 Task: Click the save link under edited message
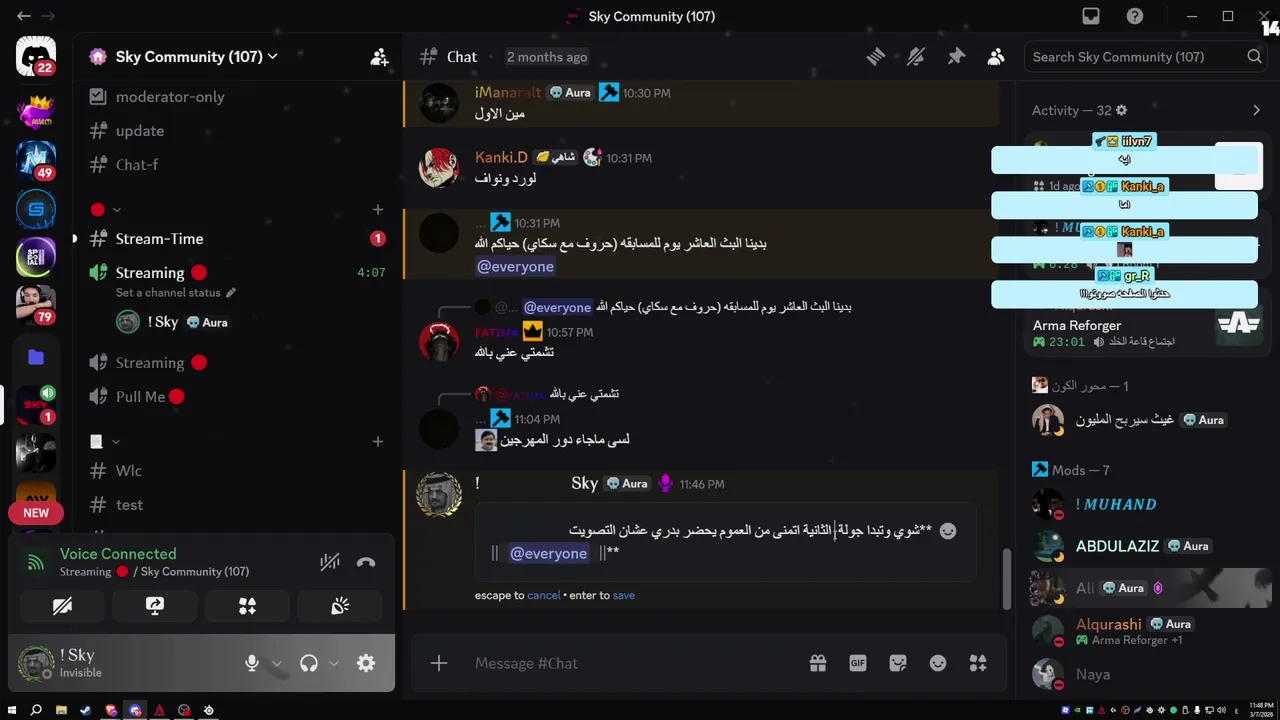(624, 595)
